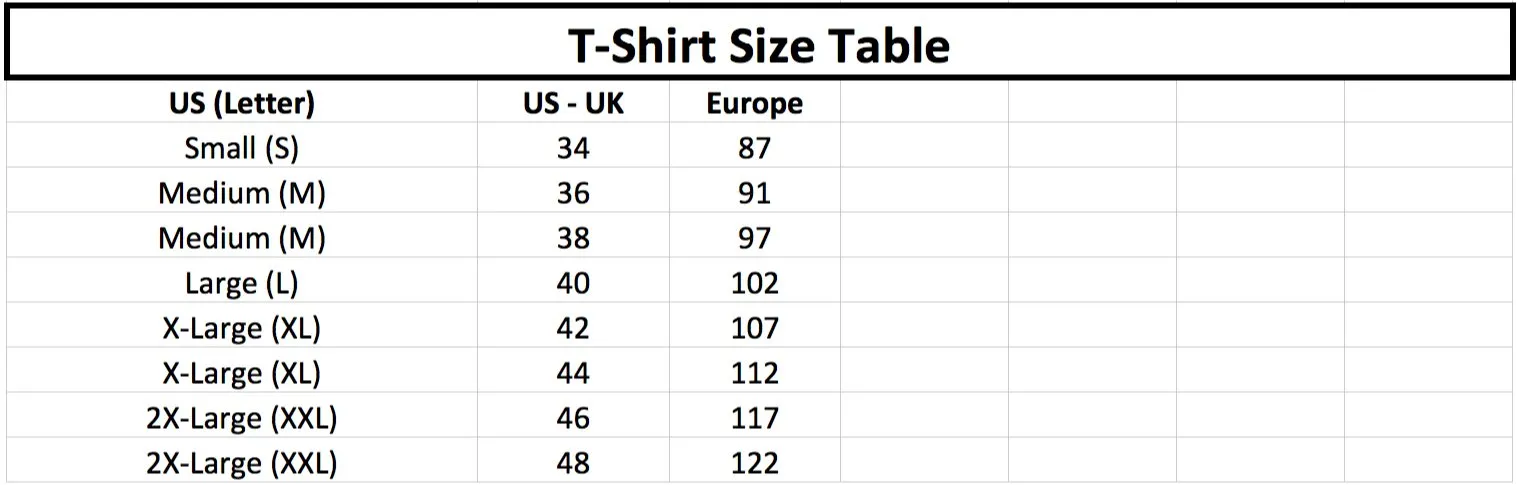Select the US - UK column header

click(x=573, y=102)
